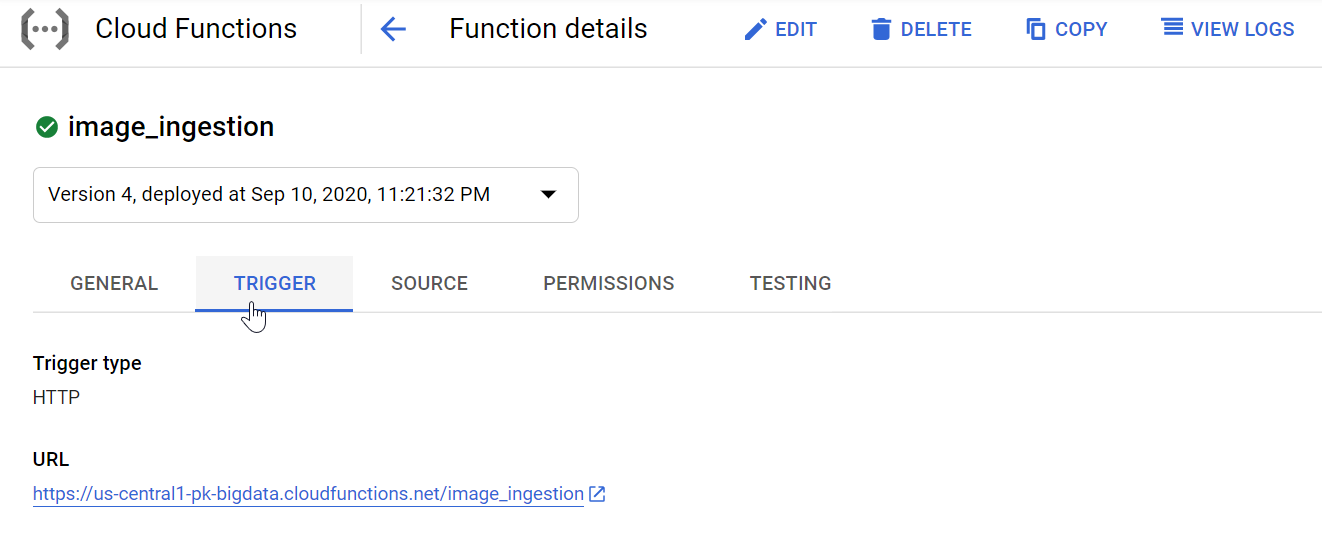Click the image_ingestion function name heading
Viewport: 1322px width, 534px height.
[171, 127]
